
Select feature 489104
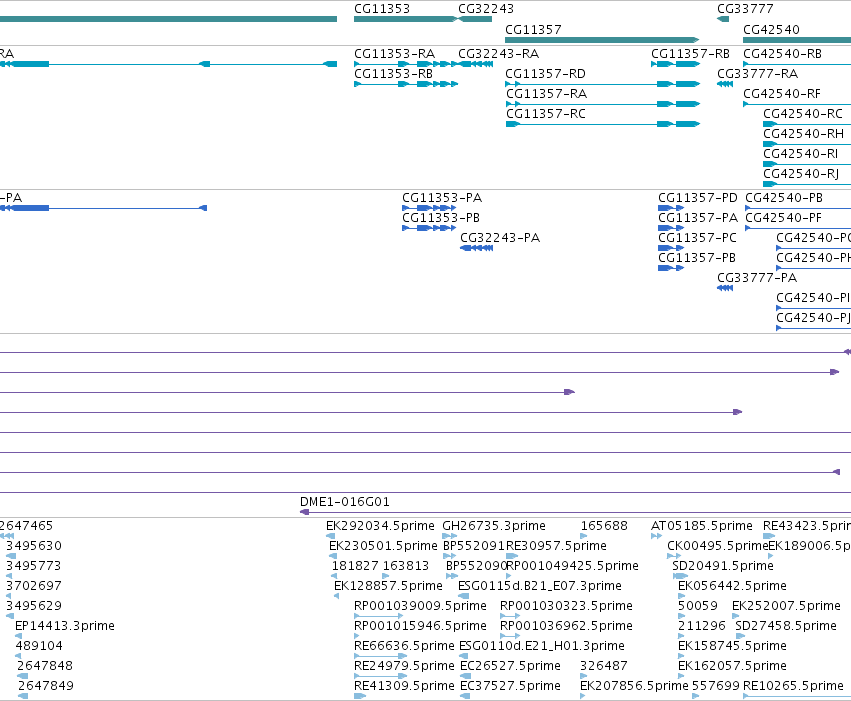(18, 656)
